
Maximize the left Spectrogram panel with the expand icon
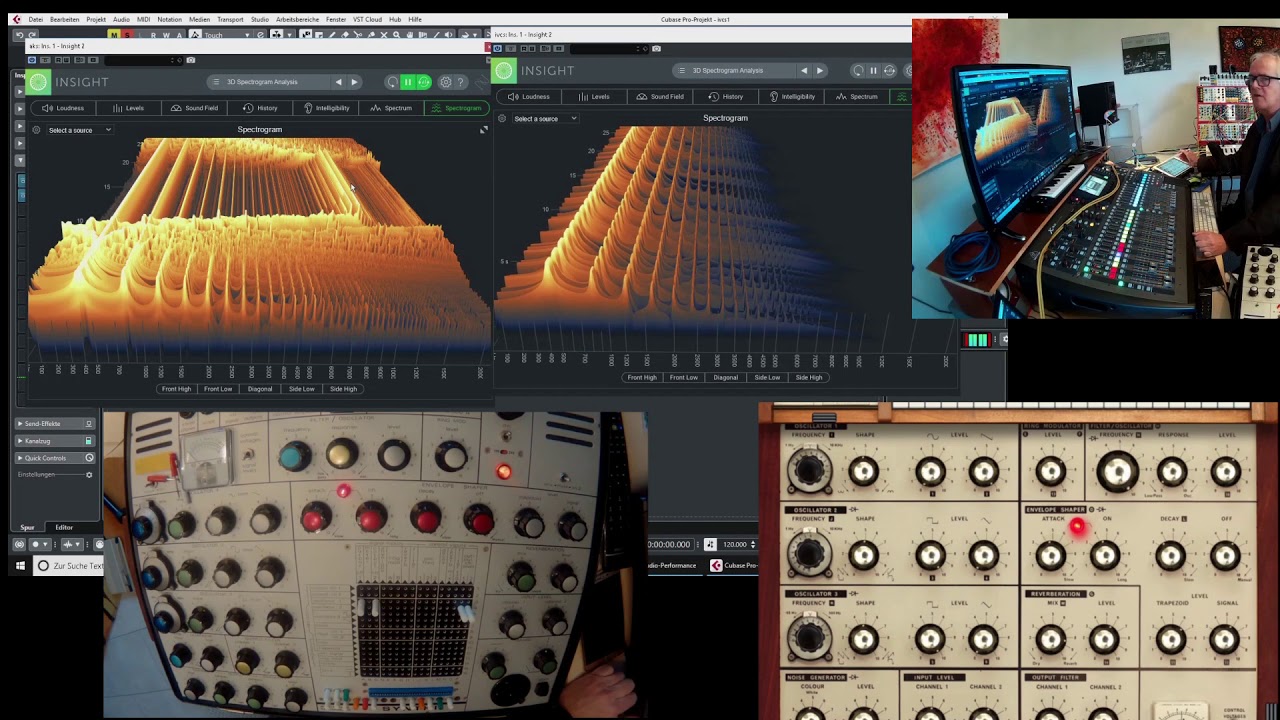[484, 130]
